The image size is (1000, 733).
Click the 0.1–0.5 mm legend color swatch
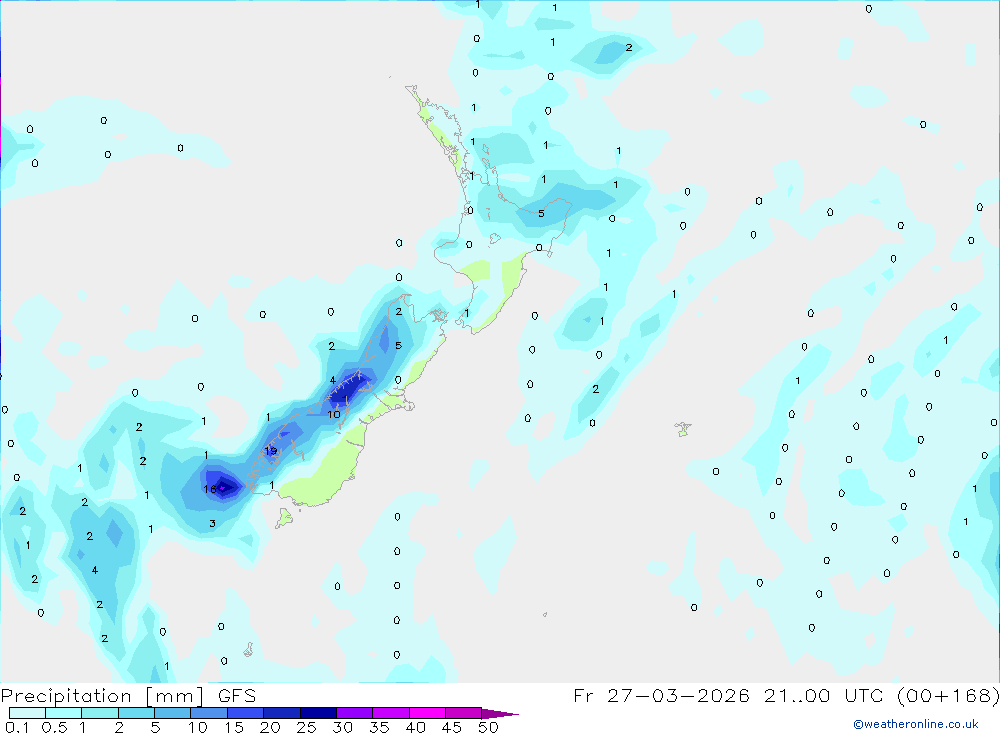pyautogui.click(x=27, y=713)
